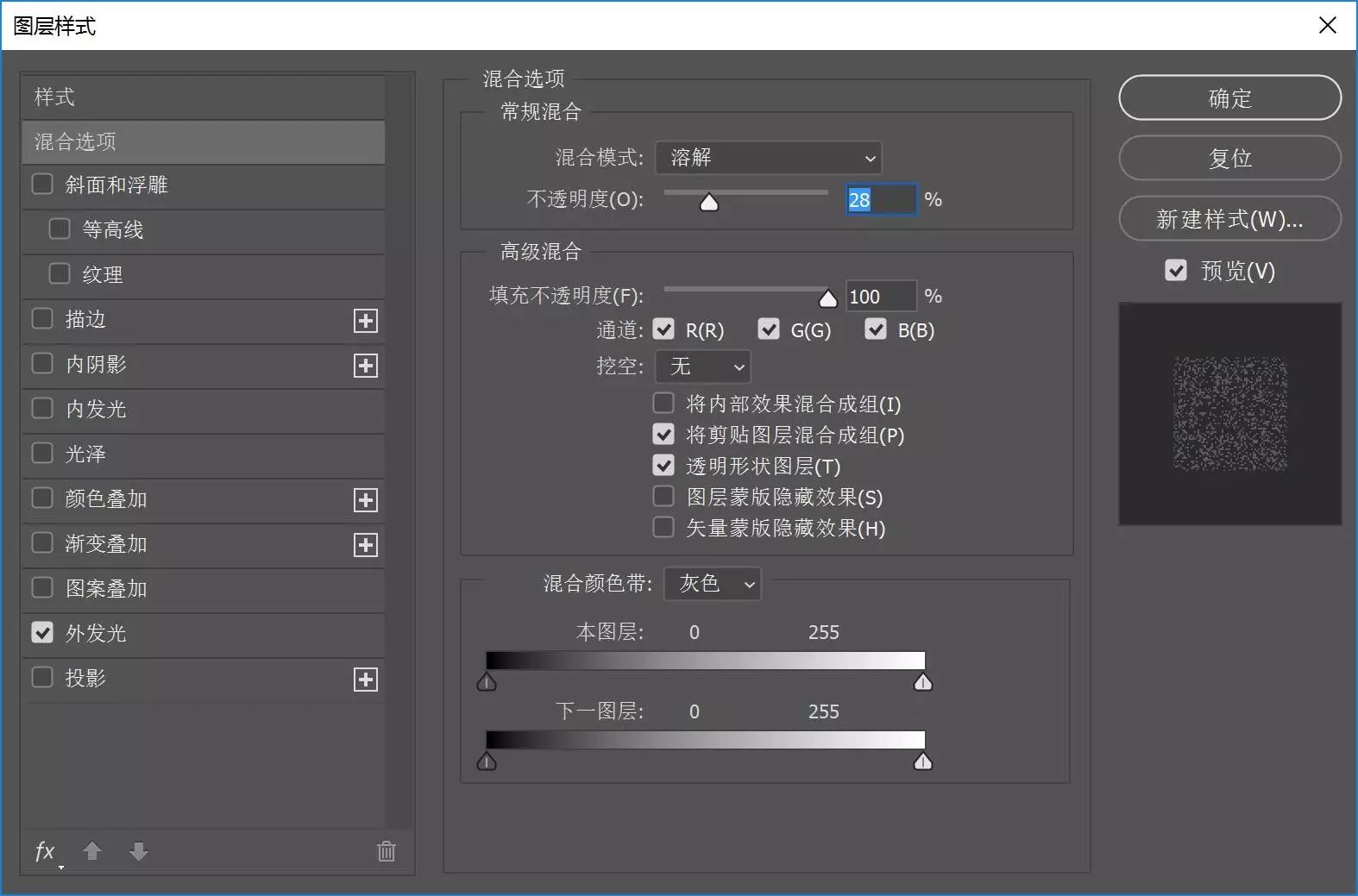This screenshot has height=896, width=1358.
Task: Uncheck the 外发光 checkbox
Action: [x=42, y=632]
